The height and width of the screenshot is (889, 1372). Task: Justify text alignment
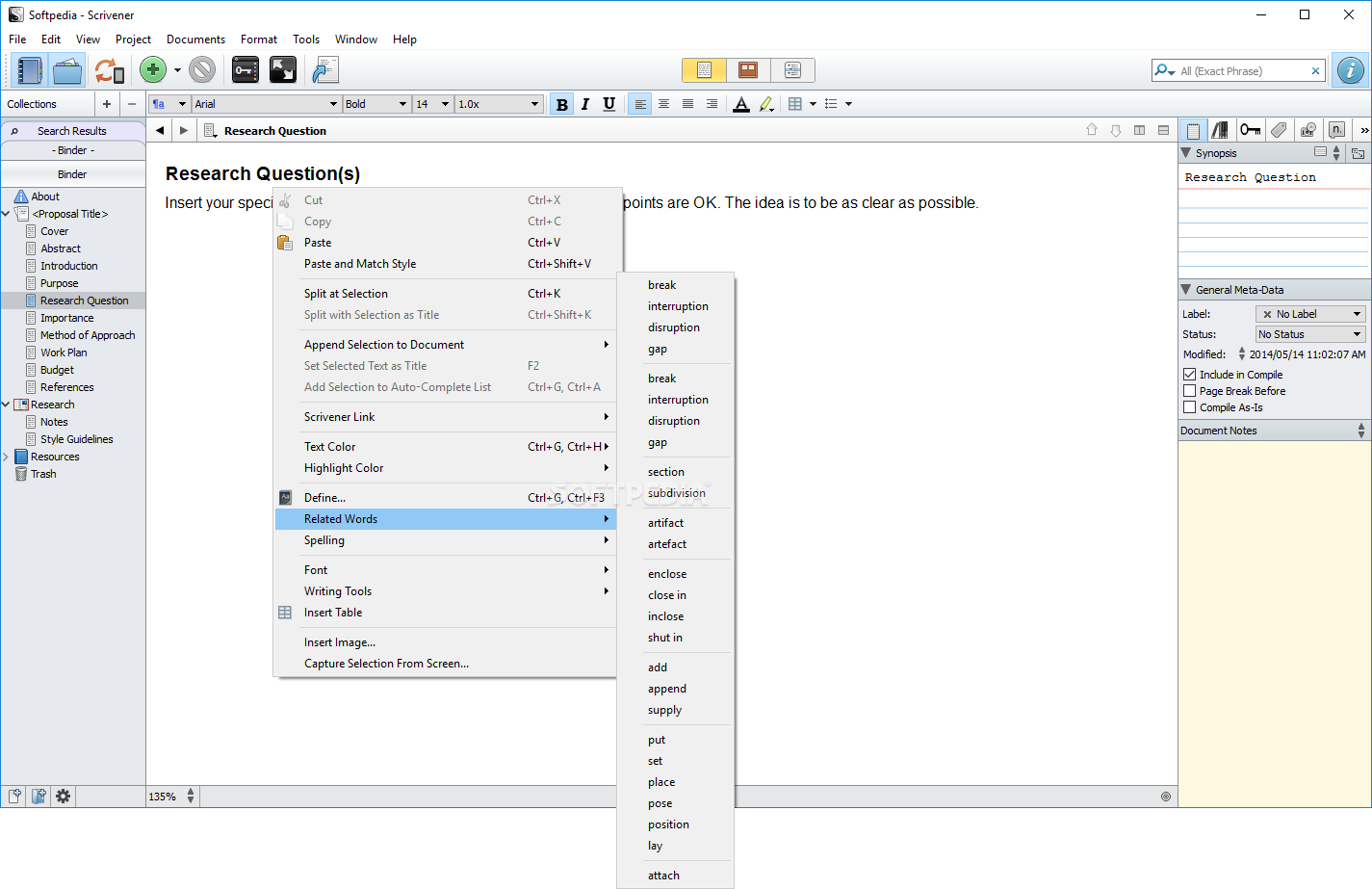click(687, 104)
